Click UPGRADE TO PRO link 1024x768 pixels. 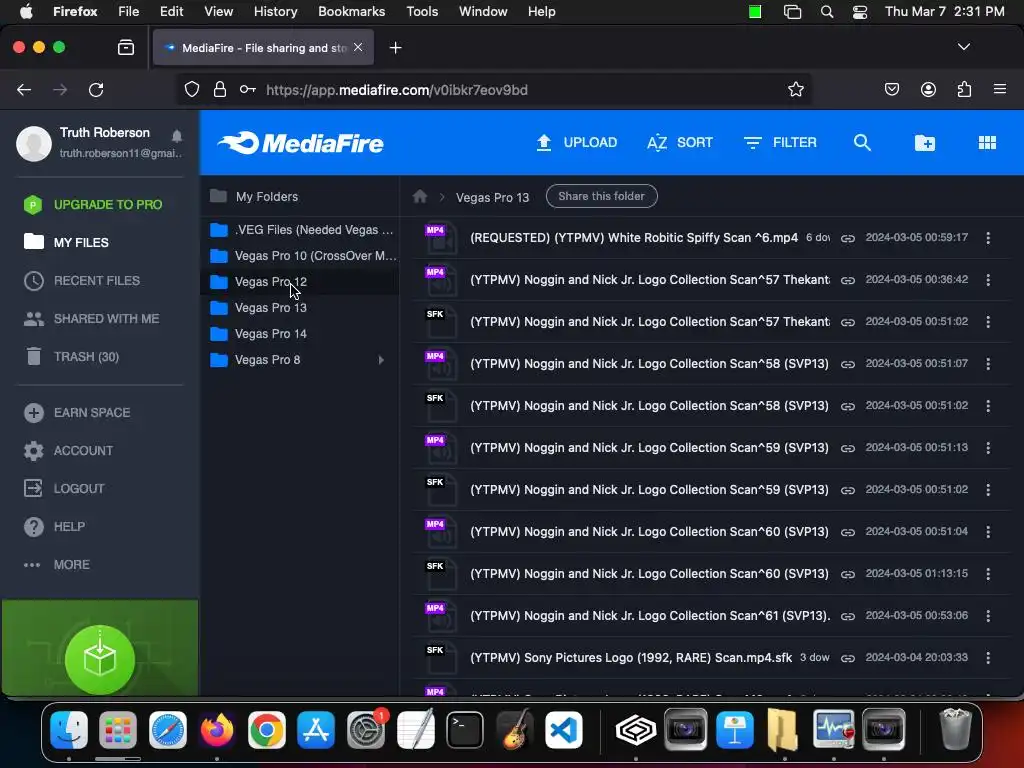pyautogui.click(x=108, y=204)
